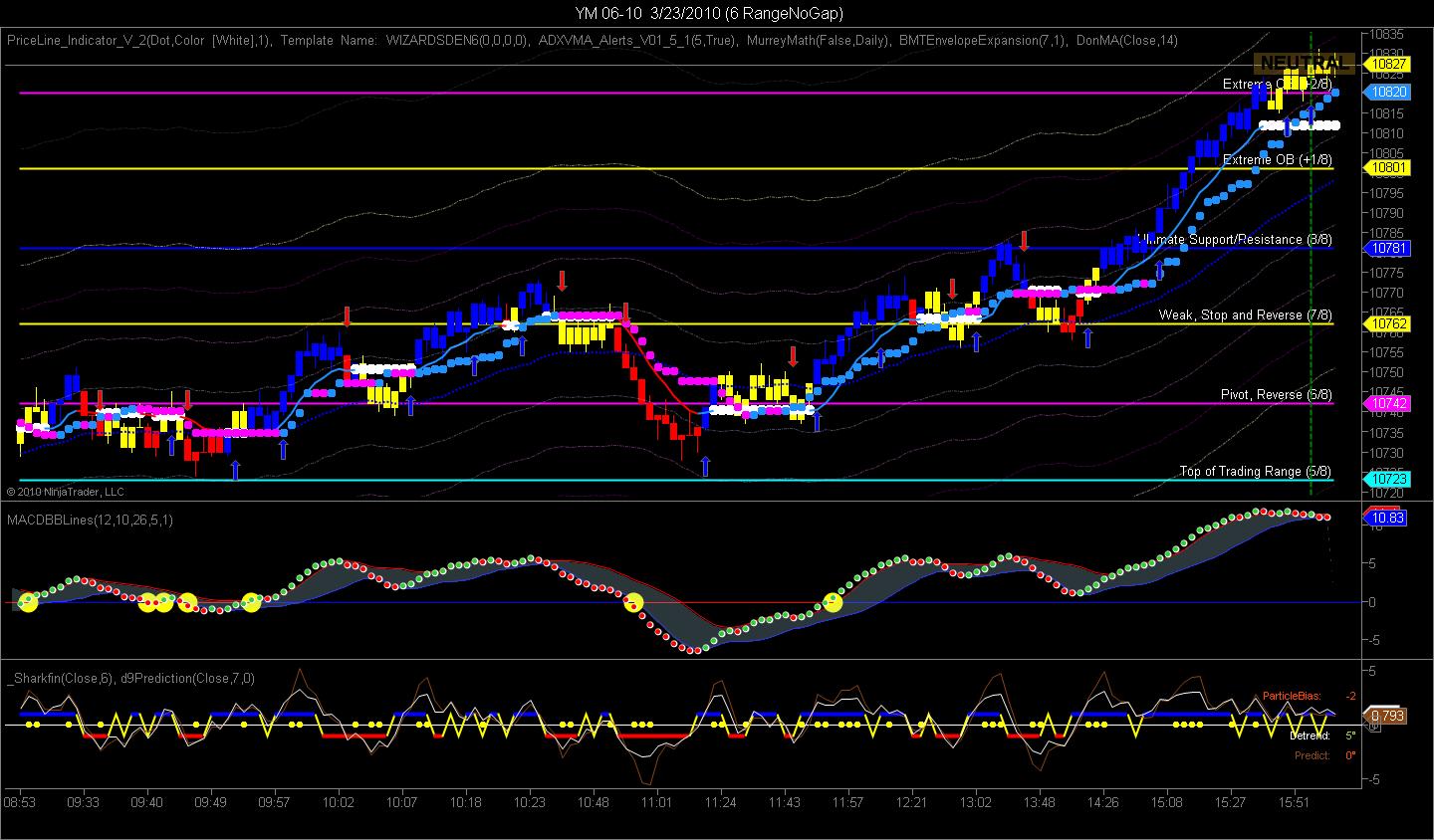Click the '© 2010 NinjaTrader, LLC' copyright text
Viewport: 1434px width, 840px height.
click(65, 492)
